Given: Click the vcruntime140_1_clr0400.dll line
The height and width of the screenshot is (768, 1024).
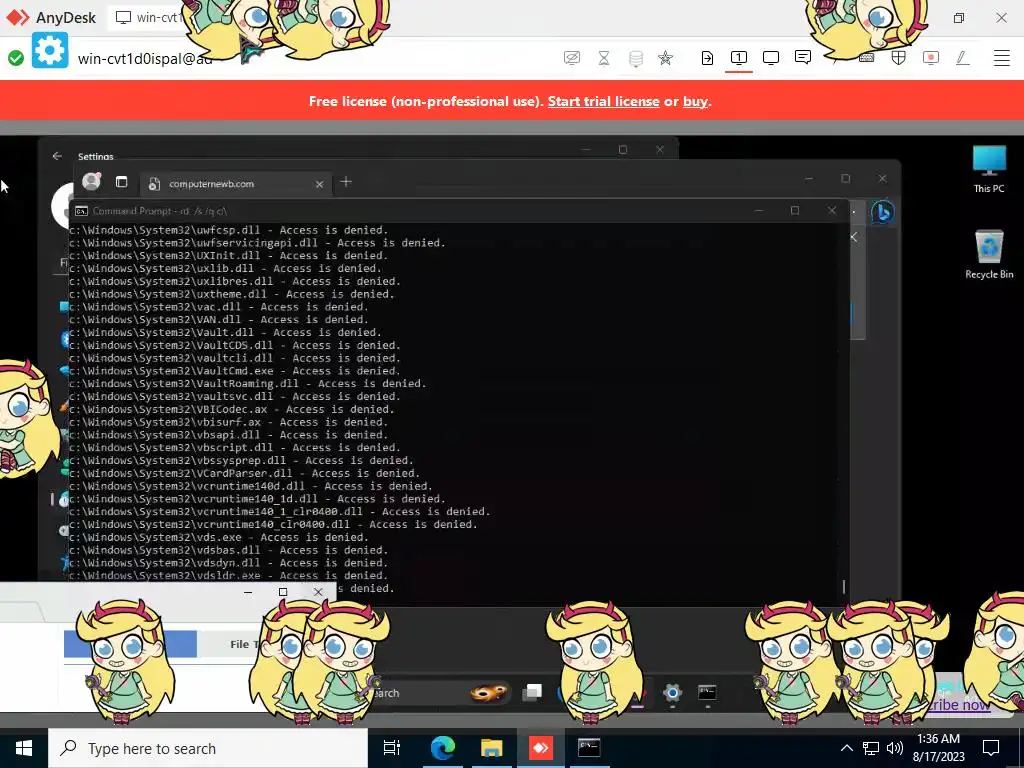Looking at the screenshot, I should 280,511.
